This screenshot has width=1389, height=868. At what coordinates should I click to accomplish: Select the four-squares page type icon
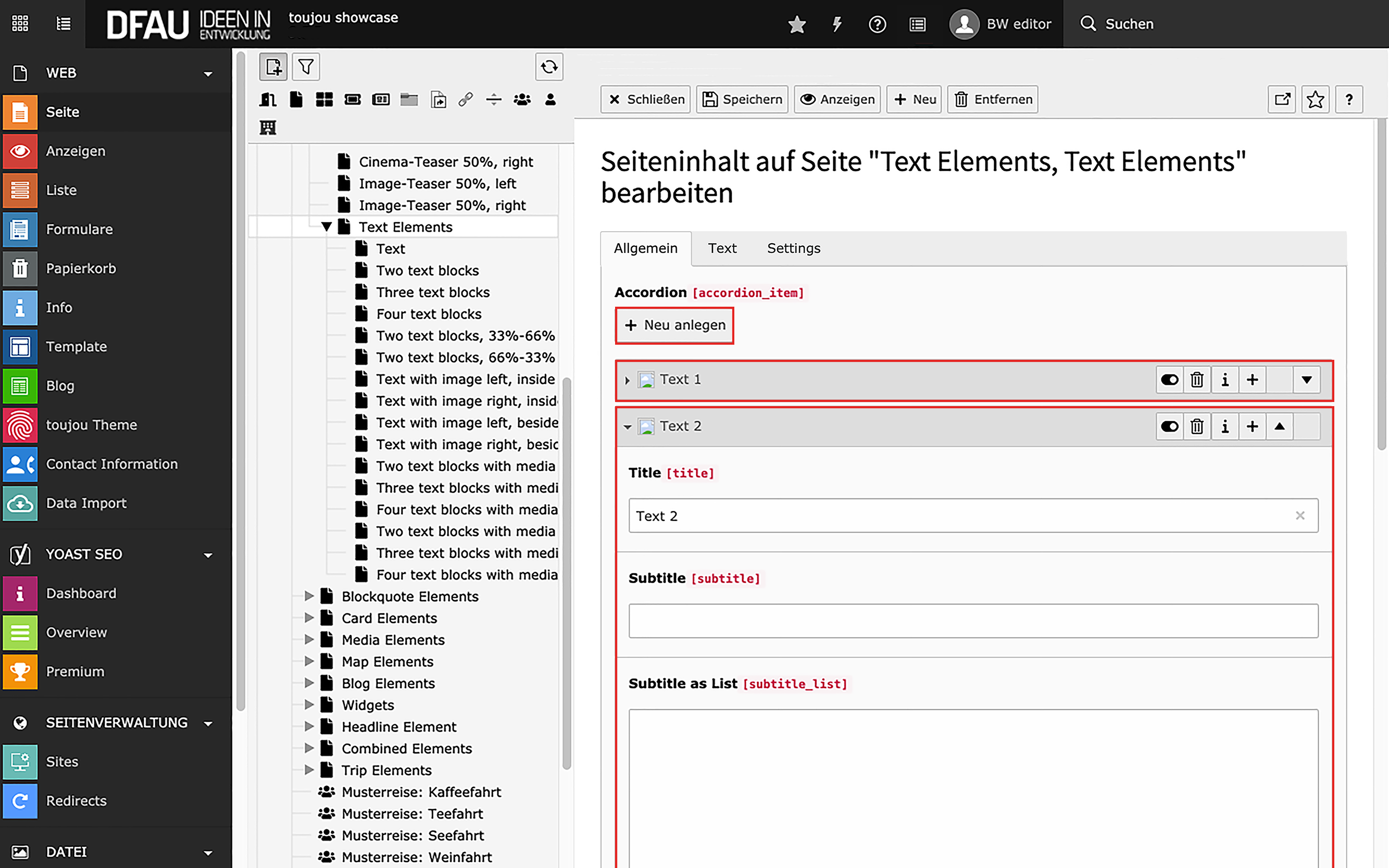coord(324,99)
